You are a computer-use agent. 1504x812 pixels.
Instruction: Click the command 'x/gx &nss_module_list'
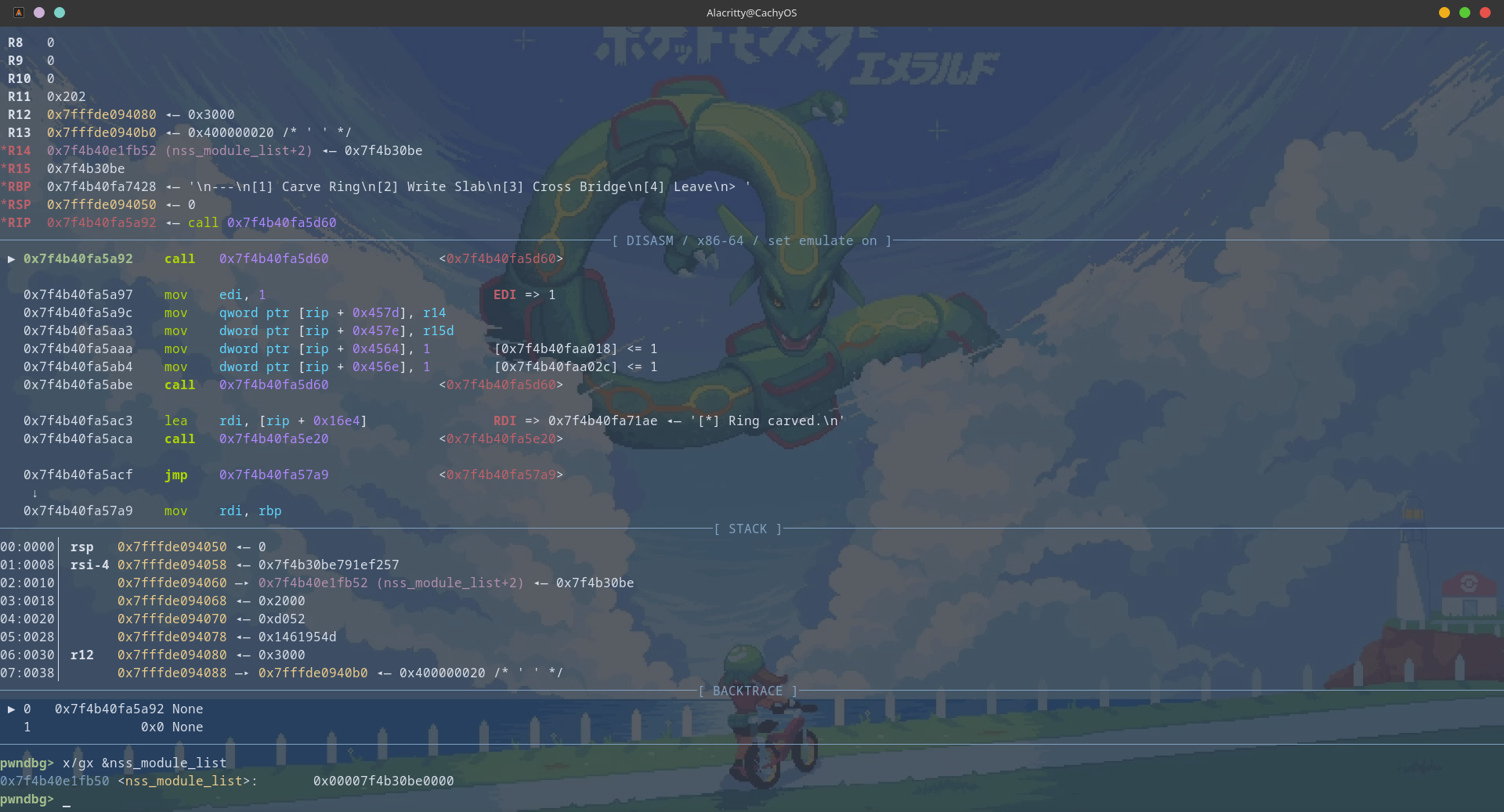(x=145, y=763)
